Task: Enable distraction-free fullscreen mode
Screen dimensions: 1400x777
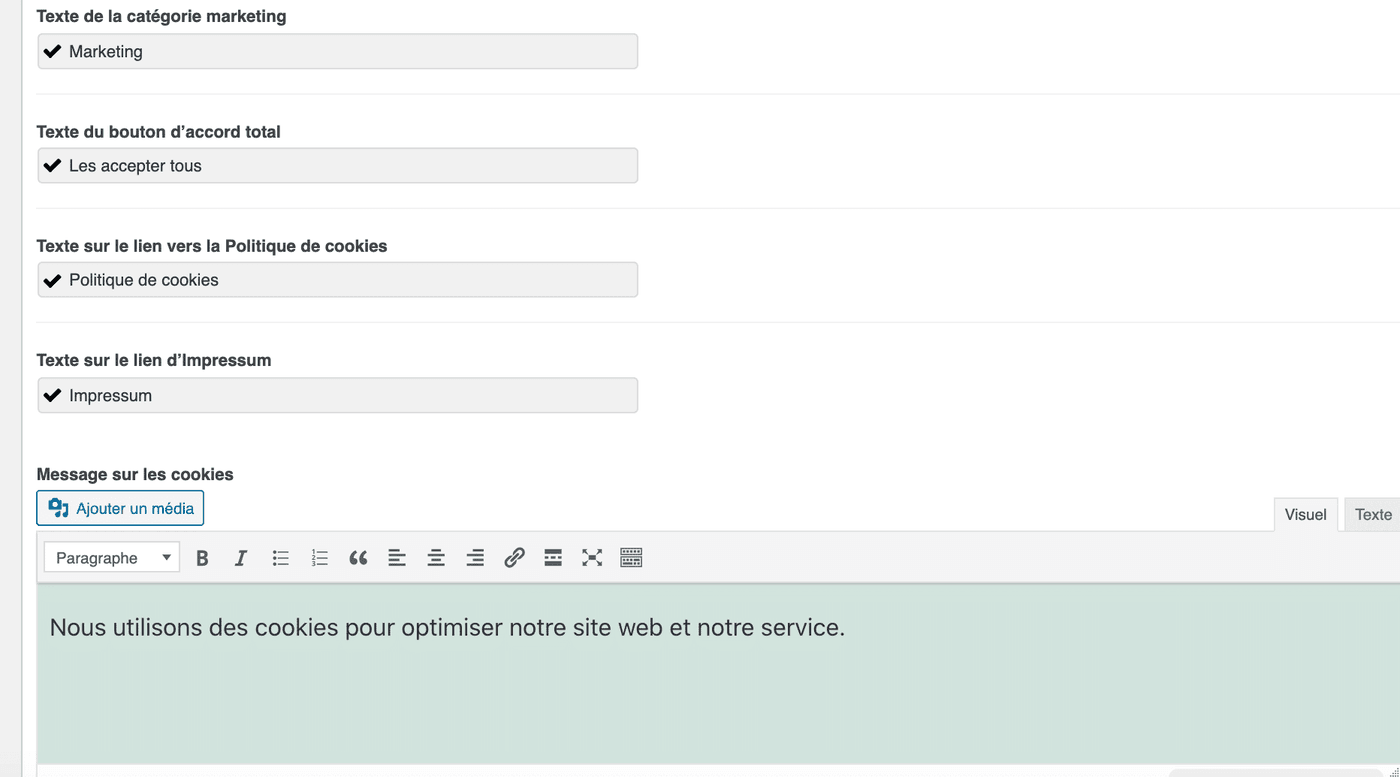Action: [x=592, y=558]
